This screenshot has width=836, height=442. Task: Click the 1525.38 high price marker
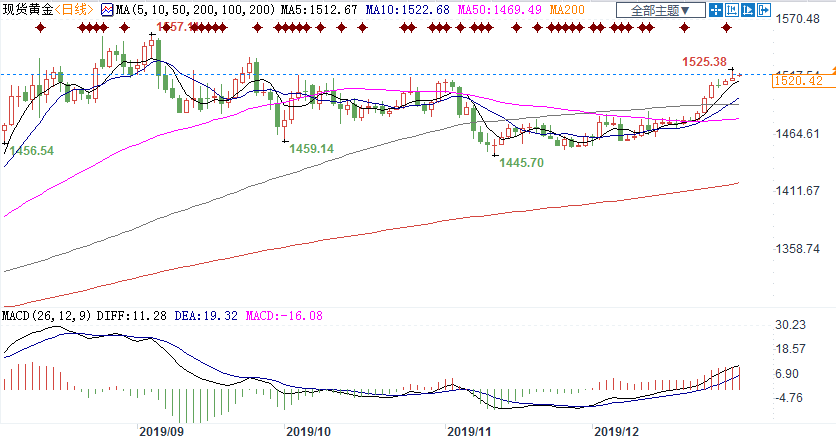click(x=704, y=62)
